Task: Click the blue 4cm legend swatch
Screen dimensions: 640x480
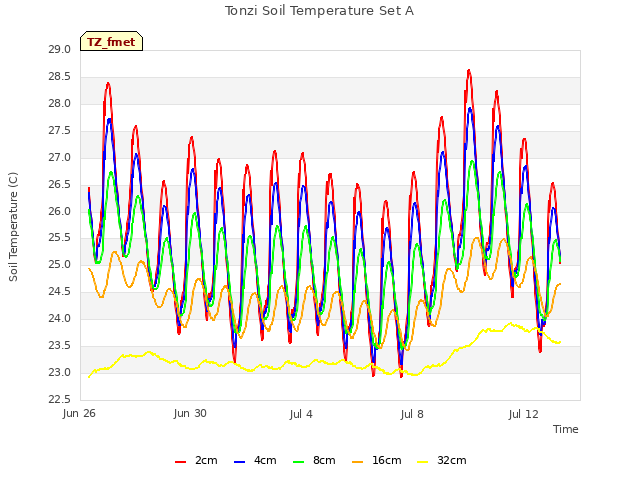Action: point(240,462)
